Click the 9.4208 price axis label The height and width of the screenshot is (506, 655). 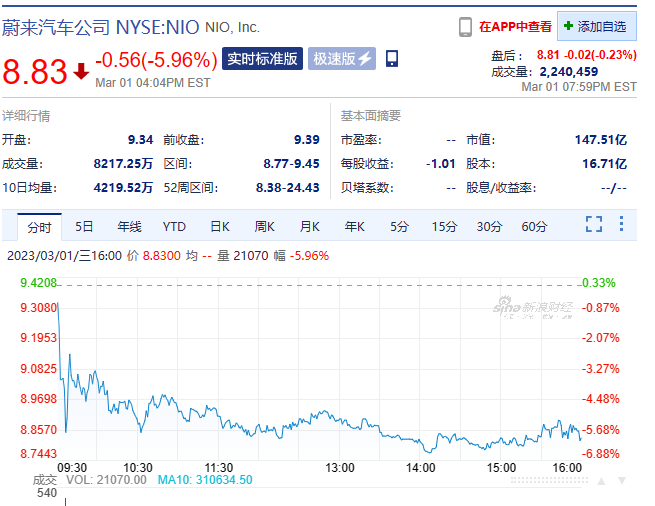pos(38,283)
